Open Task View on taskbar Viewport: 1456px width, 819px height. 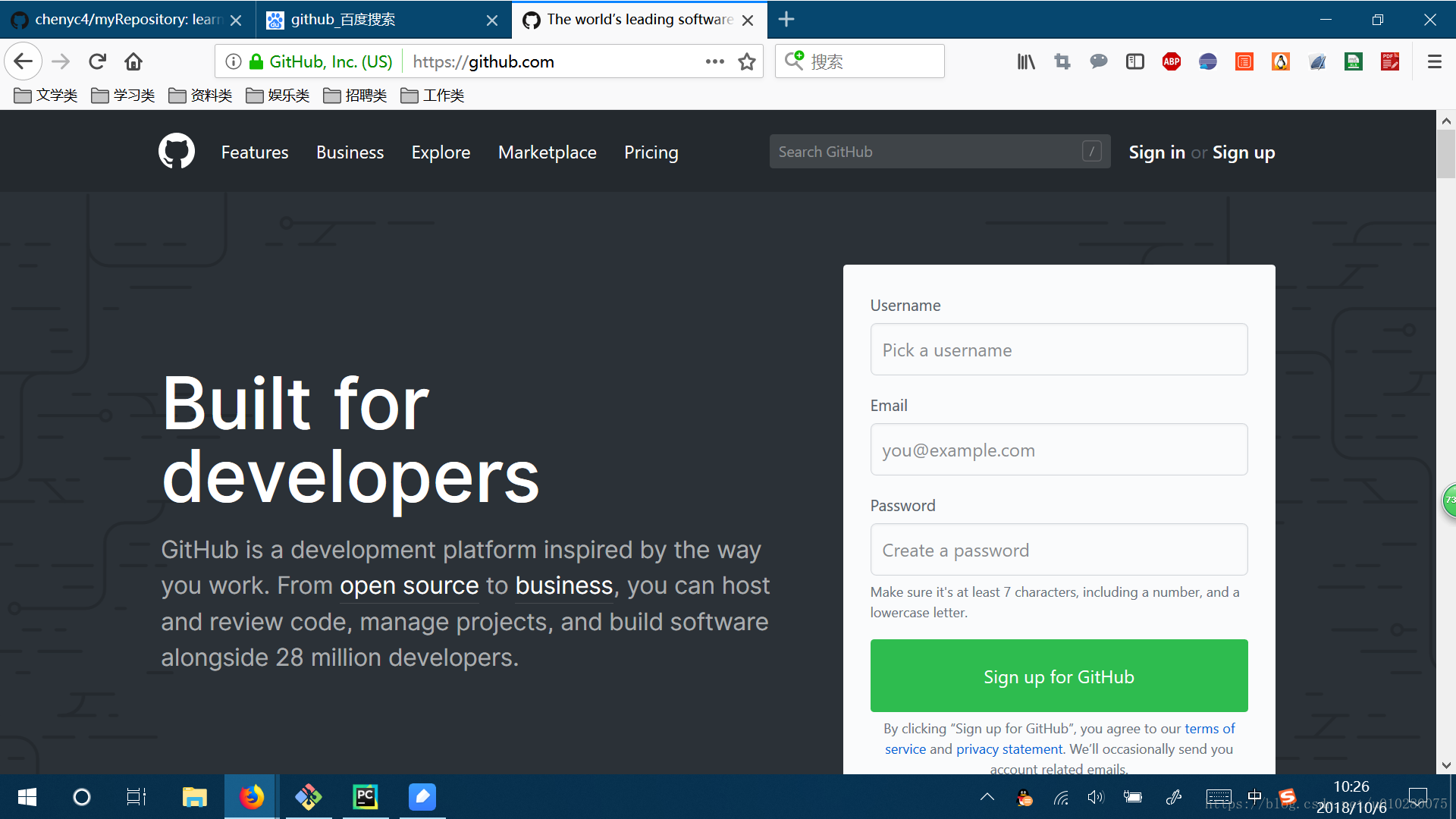tap(136, 797)
